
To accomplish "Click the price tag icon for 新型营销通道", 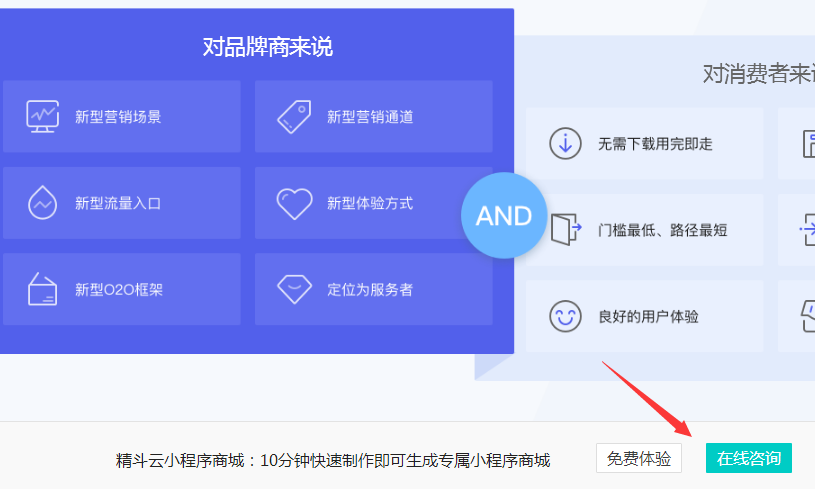I will (294, 116).
